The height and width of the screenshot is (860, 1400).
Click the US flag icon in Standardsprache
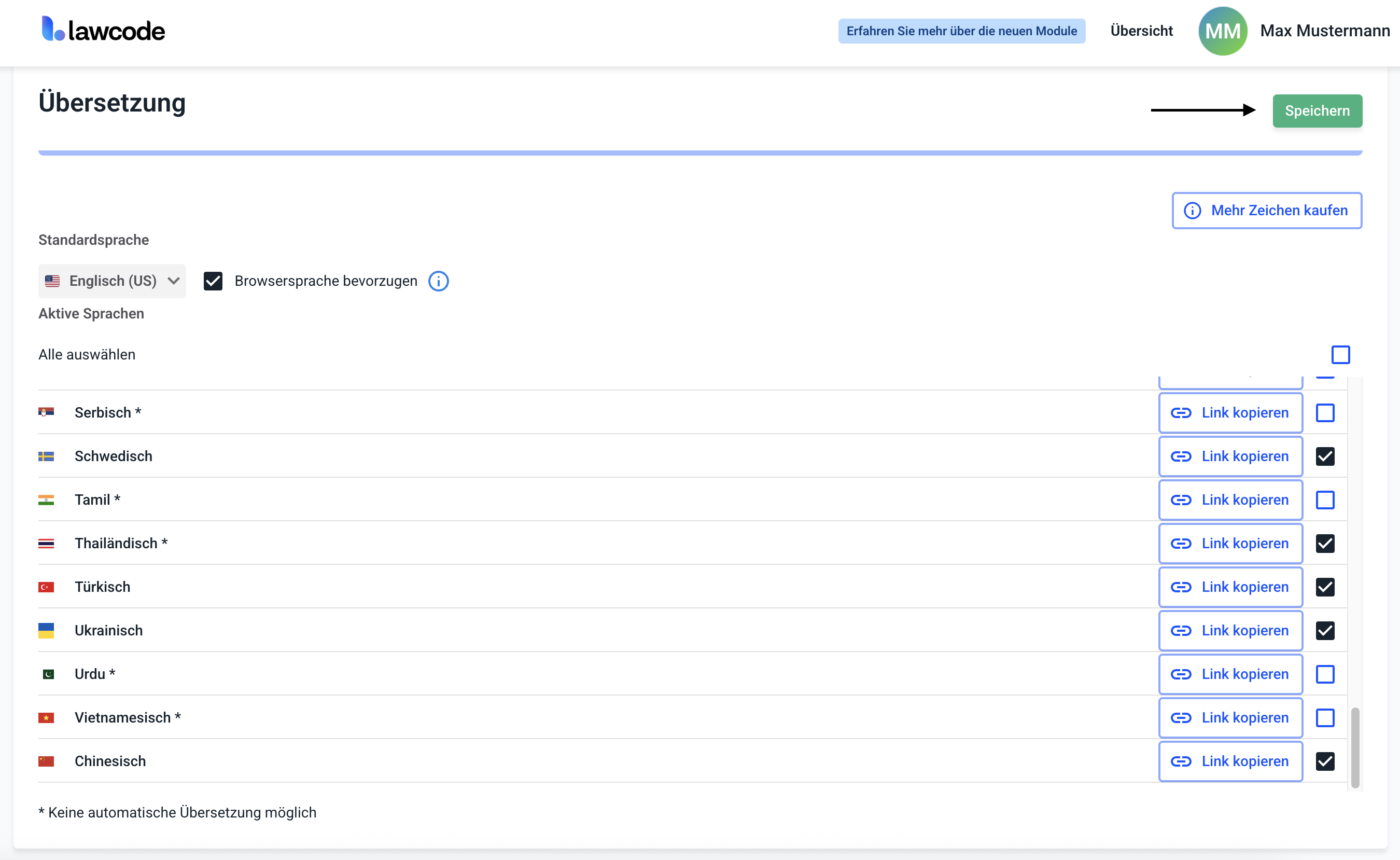(x=52, y=281)
